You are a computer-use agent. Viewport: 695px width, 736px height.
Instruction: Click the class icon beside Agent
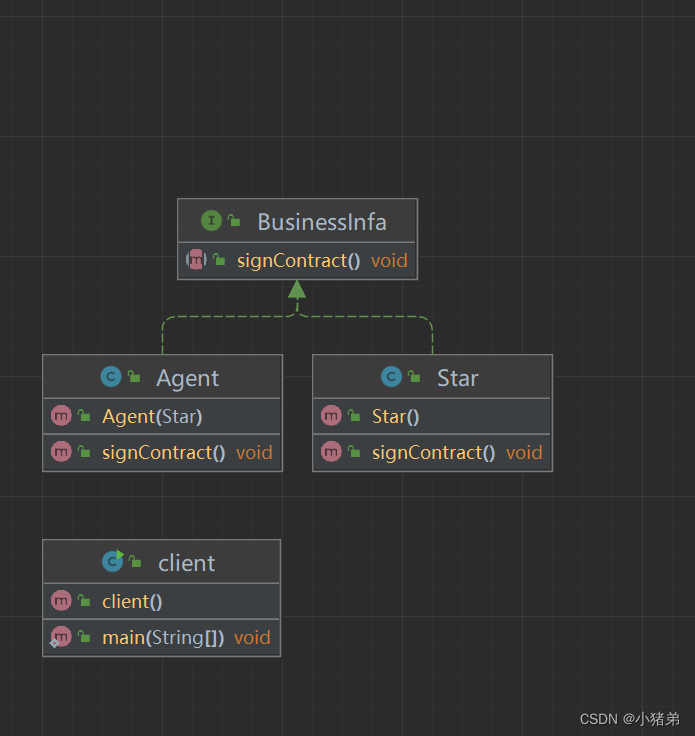click(111, 376)
